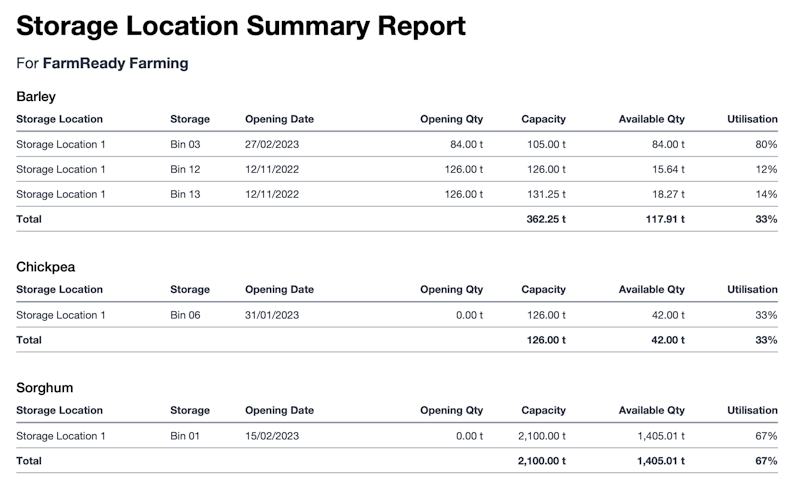
Task: Click the 31/01/2023 opening date
Action: [272, 315]
